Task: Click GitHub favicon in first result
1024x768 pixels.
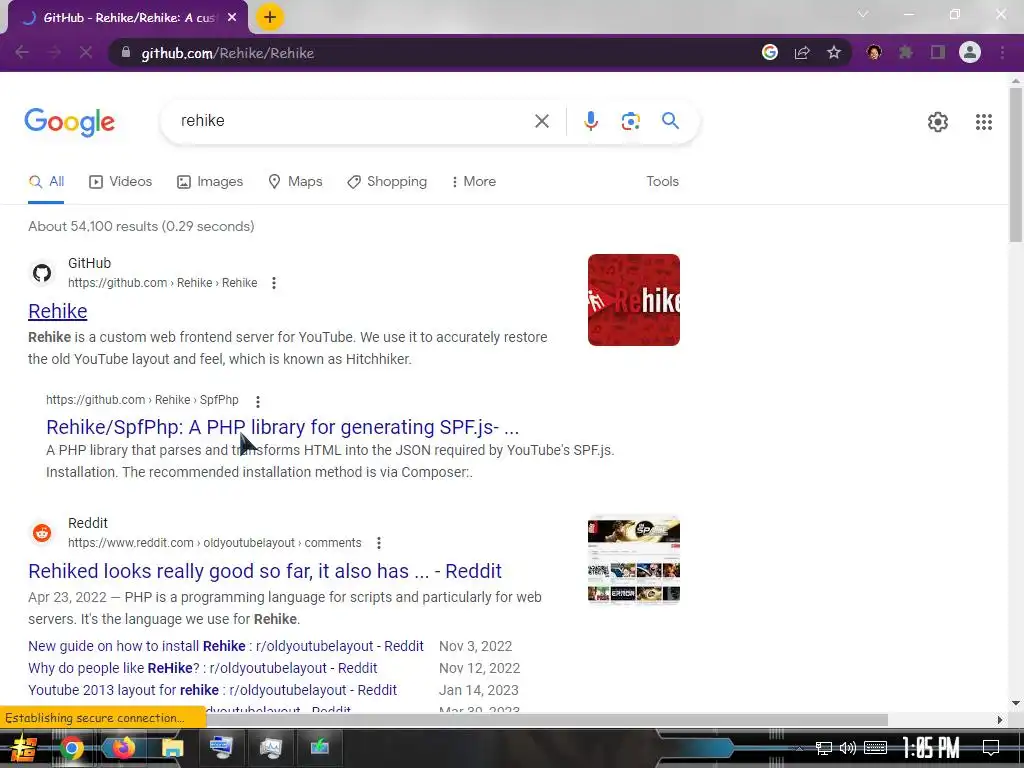Action: pyautogui.click(x=42, y=273)
